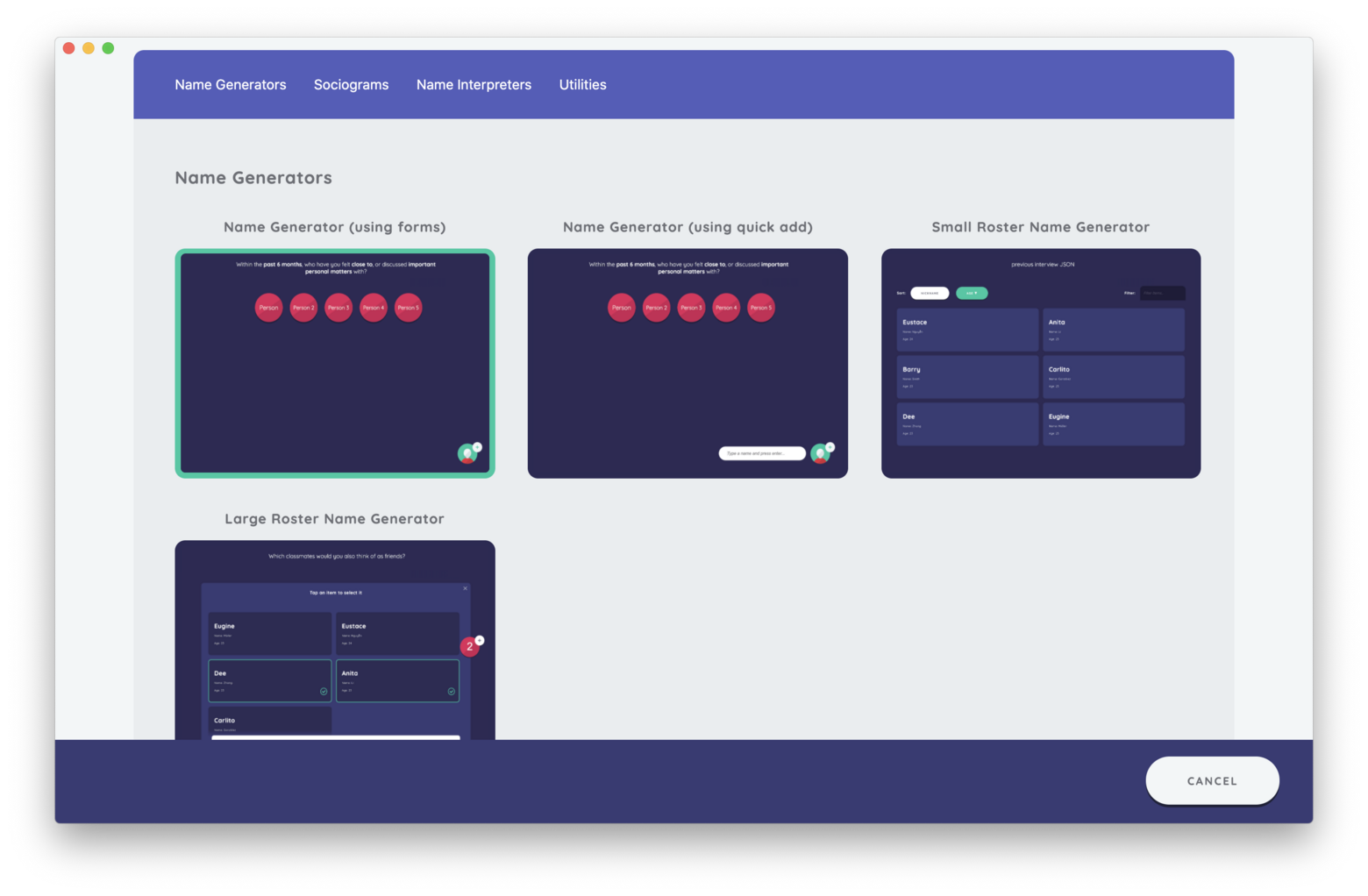This screenshot has height=896, width=1368.
Task: Toggle Anita's checkmark in Large Roster preview
Action: tap(452, 692)
